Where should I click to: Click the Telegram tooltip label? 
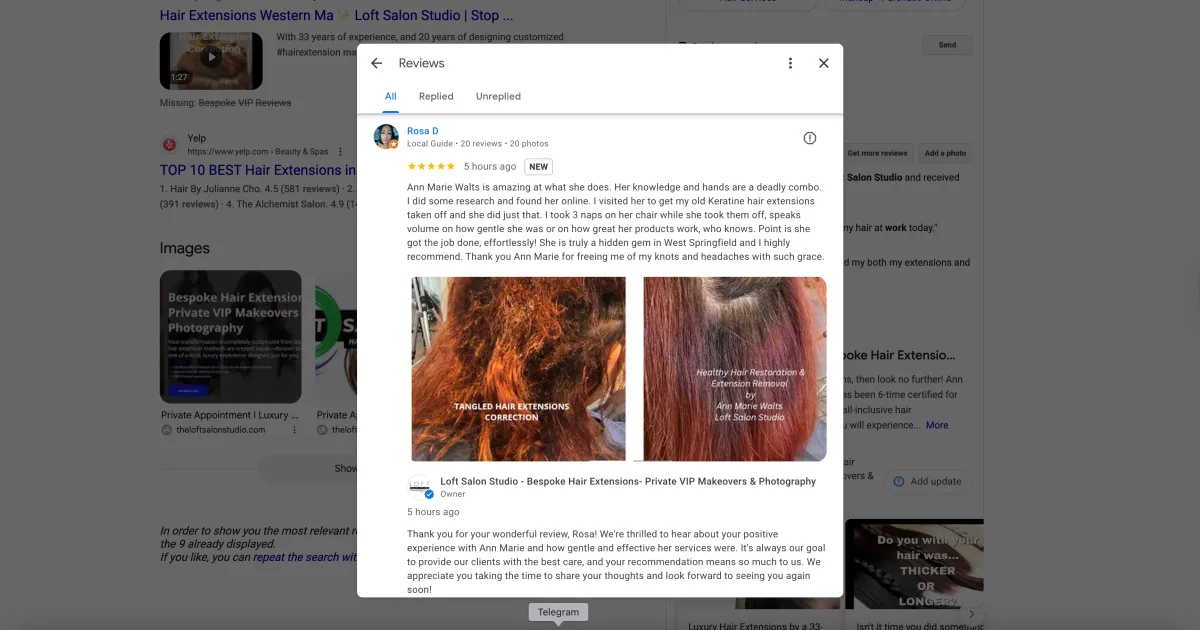tap(558, 612)
